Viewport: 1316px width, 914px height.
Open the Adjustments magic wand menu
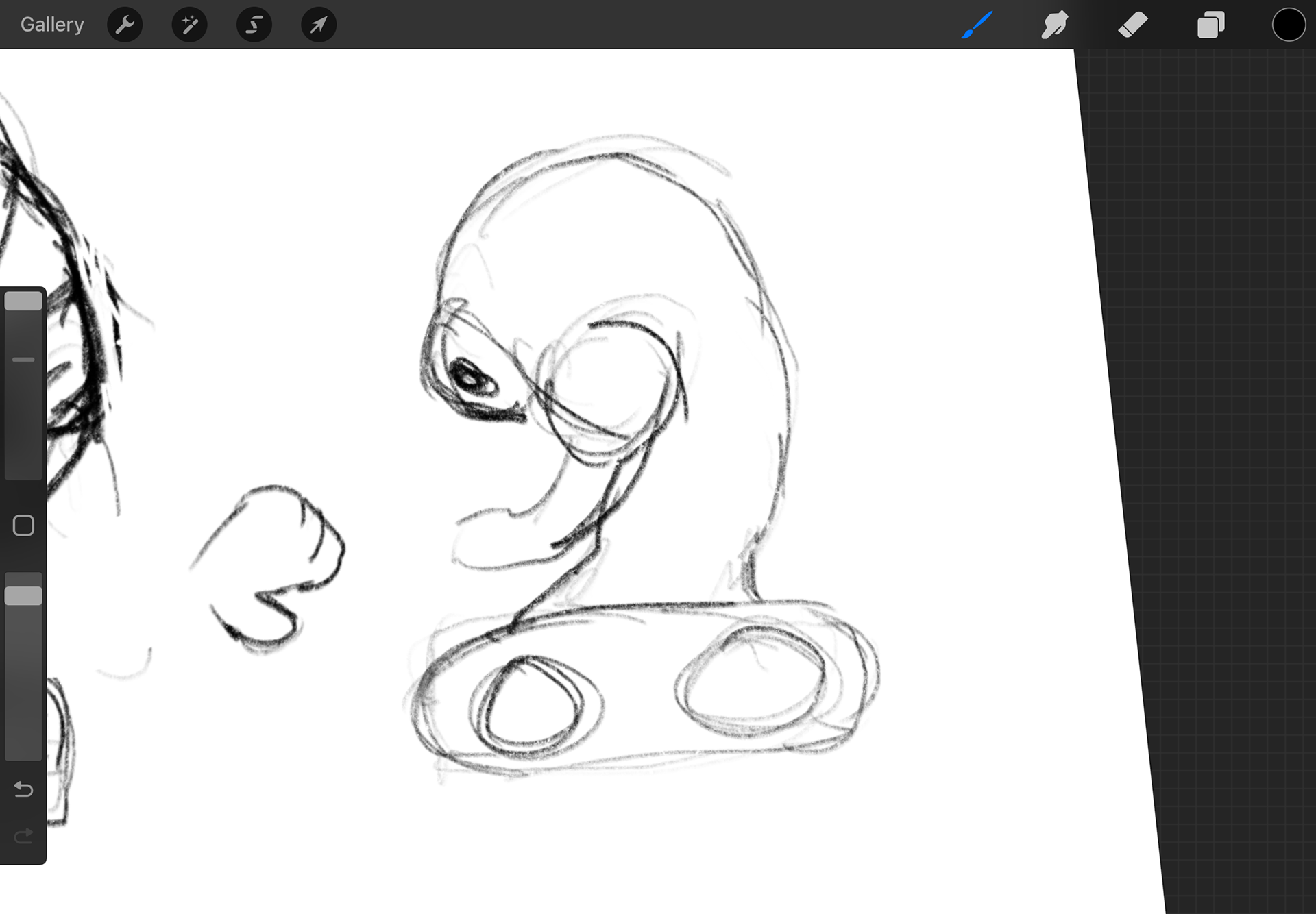pyautogui.click(x=189, y=25)
